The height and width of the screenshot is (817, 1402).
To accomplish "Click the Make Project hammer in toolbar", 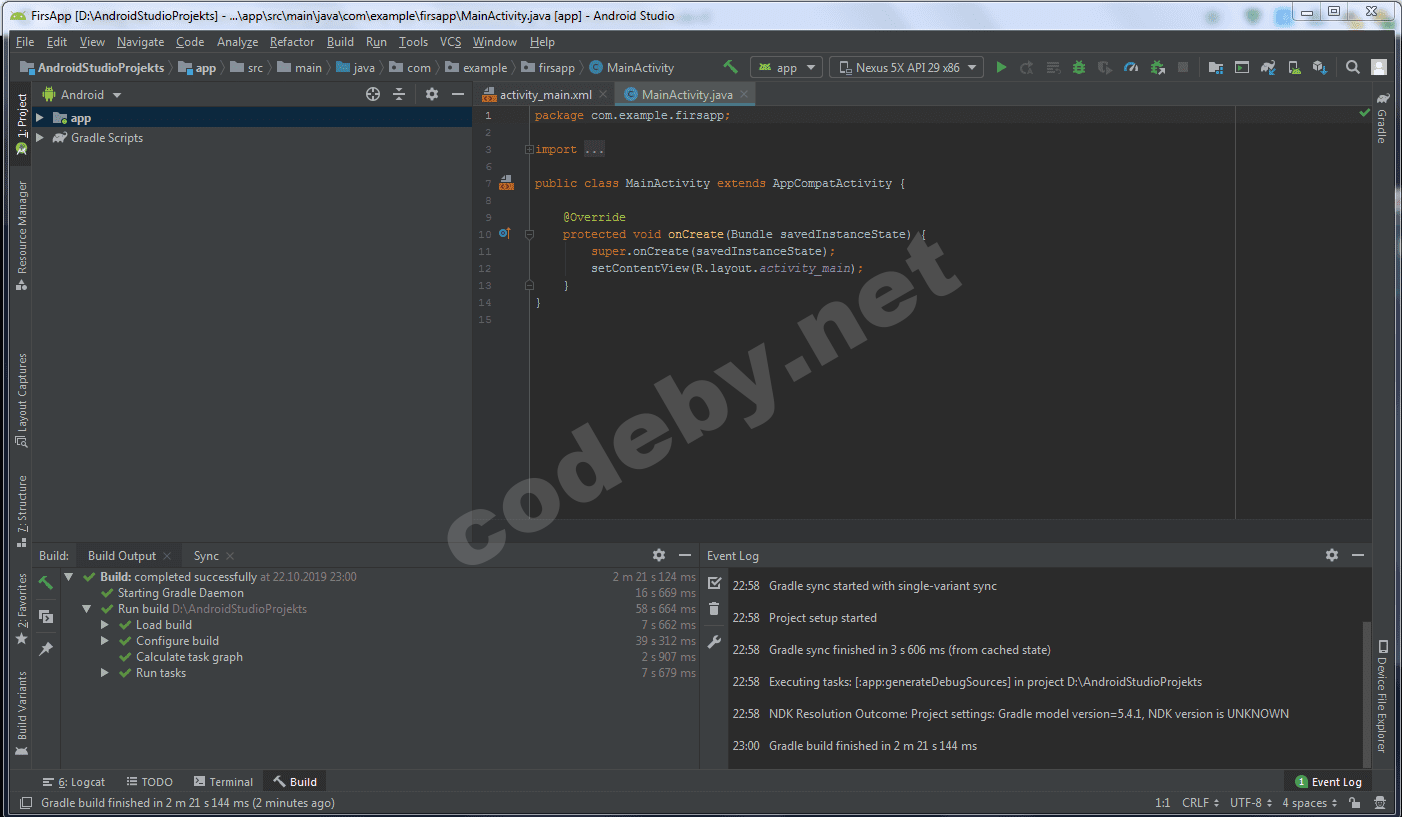I will tap(731, 67).
